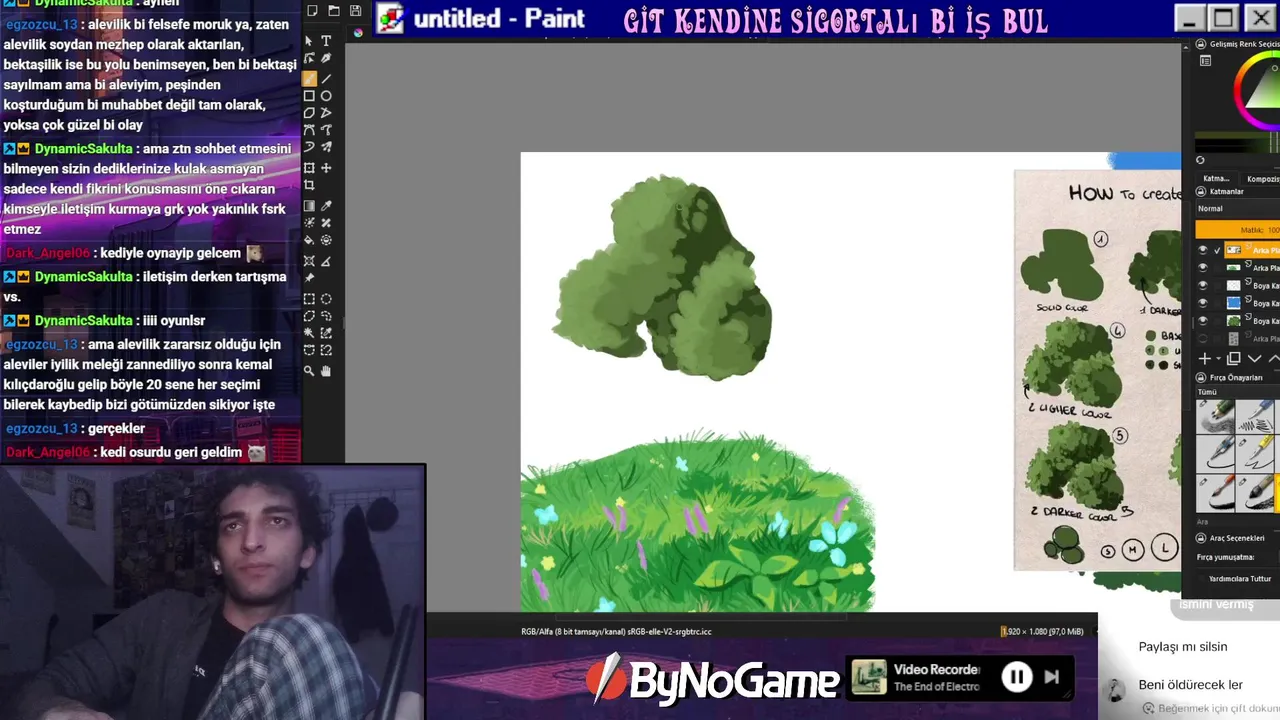The height and width of the screenshot is (720, 1280).
Task: Choose the blue ink pen brush preset
Action: click(1255, 416)
